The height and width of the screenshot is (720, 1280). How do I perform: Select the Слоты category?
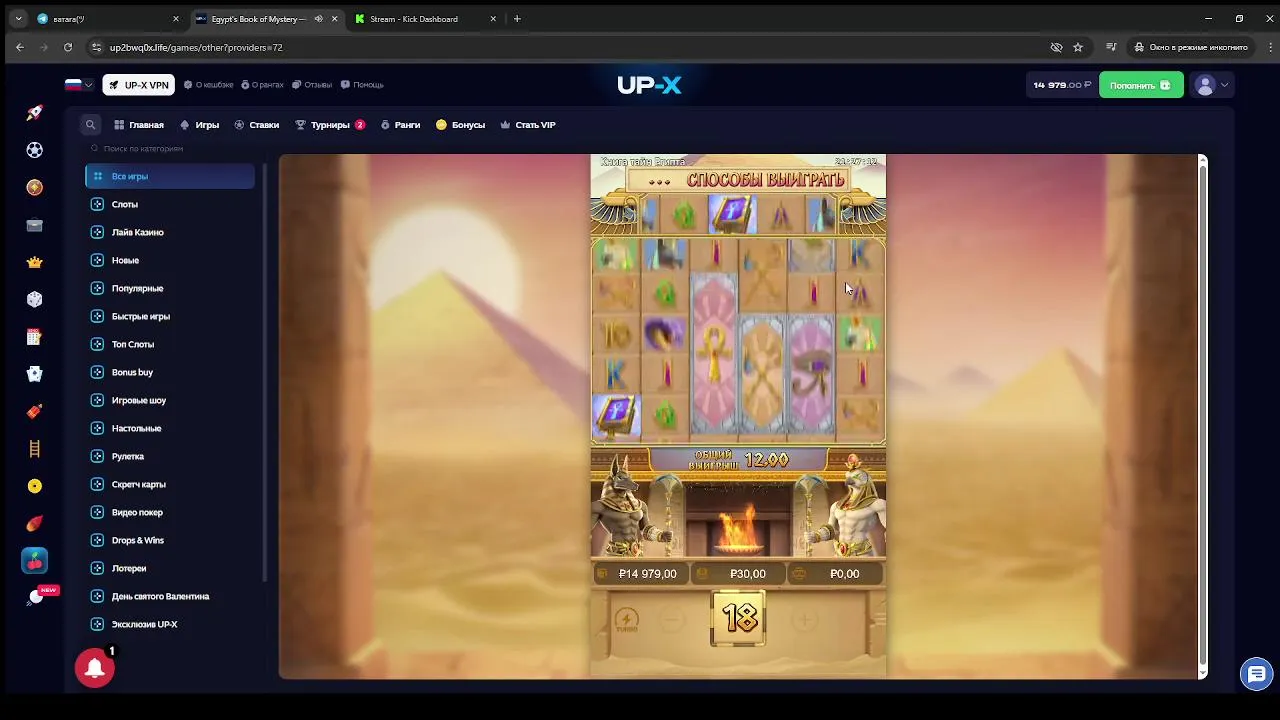(x=170, y=204)
